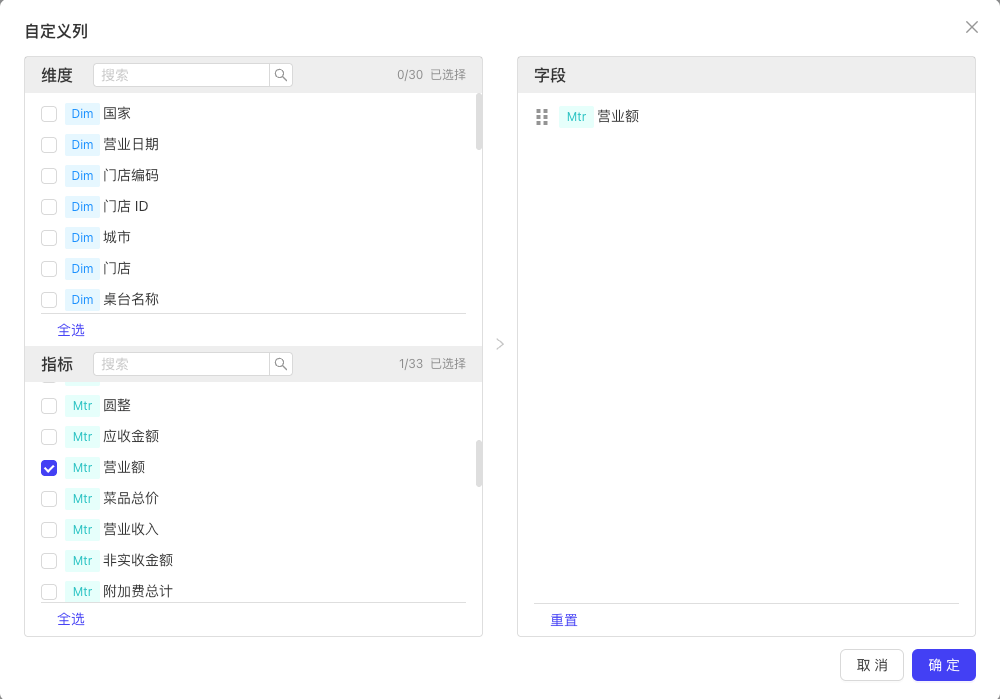This screenshot has width=1000, height=699.
Task: Close the 自定义列 dialog with the X
Action: pos(971,27)
